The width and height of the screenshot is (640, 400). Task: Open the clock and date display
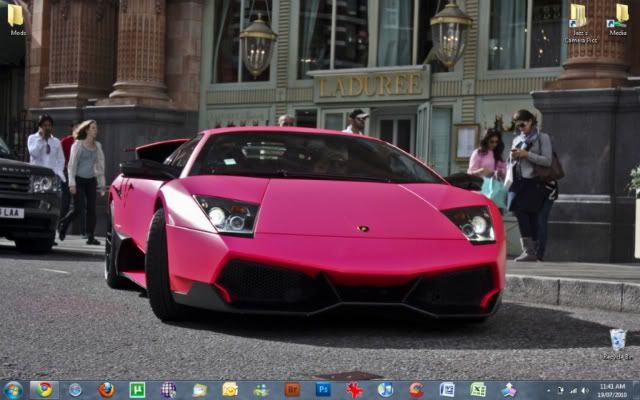612,389
